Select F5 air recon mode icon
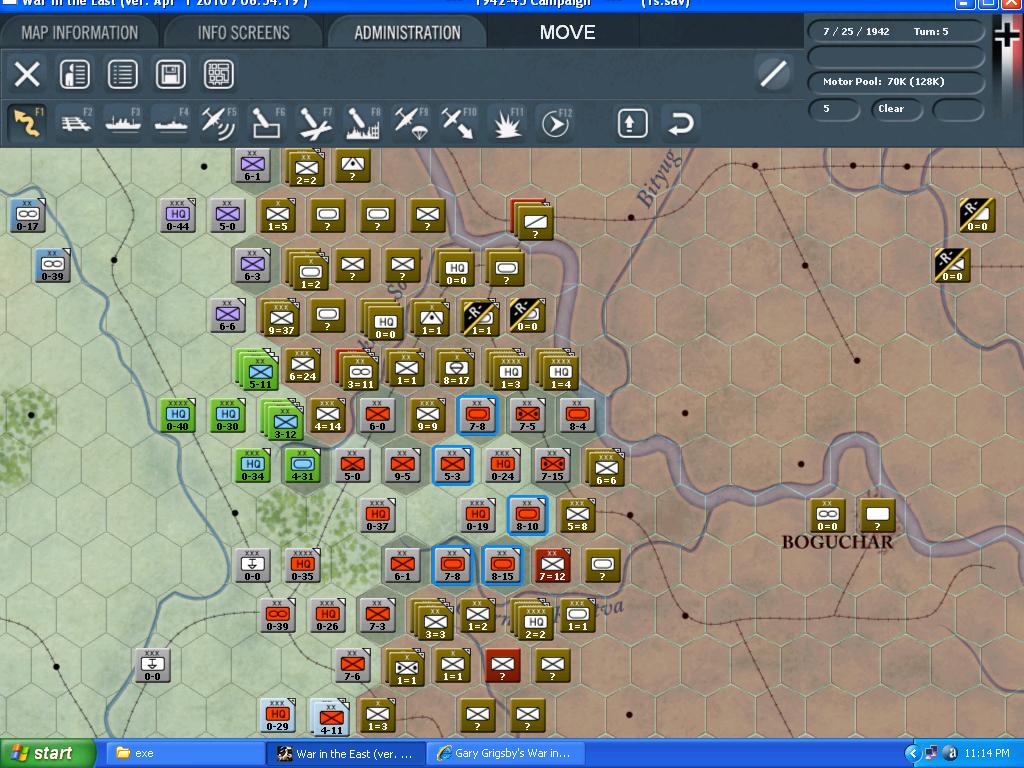Image resolution: width=1024 pixels, height=768 pixels. [x=219, y=122]
